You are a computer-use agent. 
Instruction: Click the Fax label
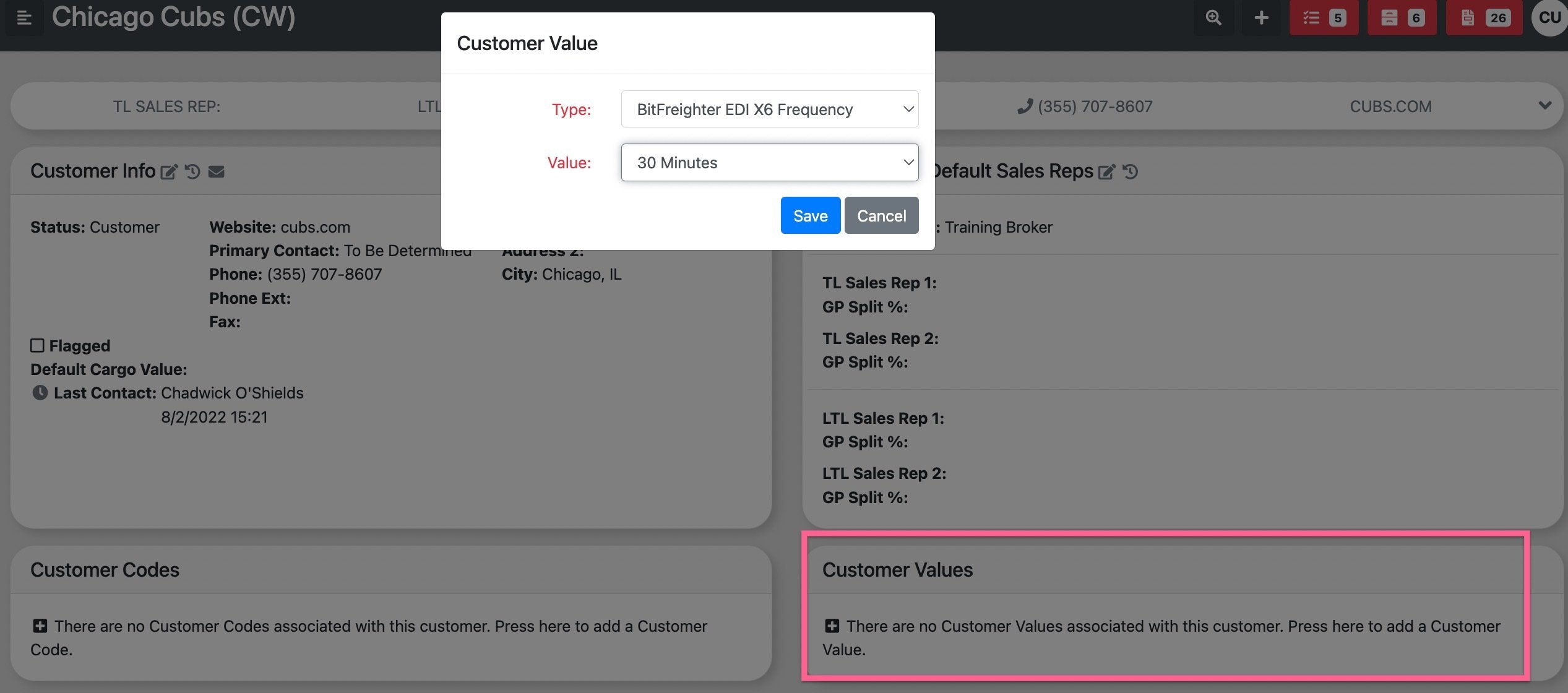click(225, 322)
